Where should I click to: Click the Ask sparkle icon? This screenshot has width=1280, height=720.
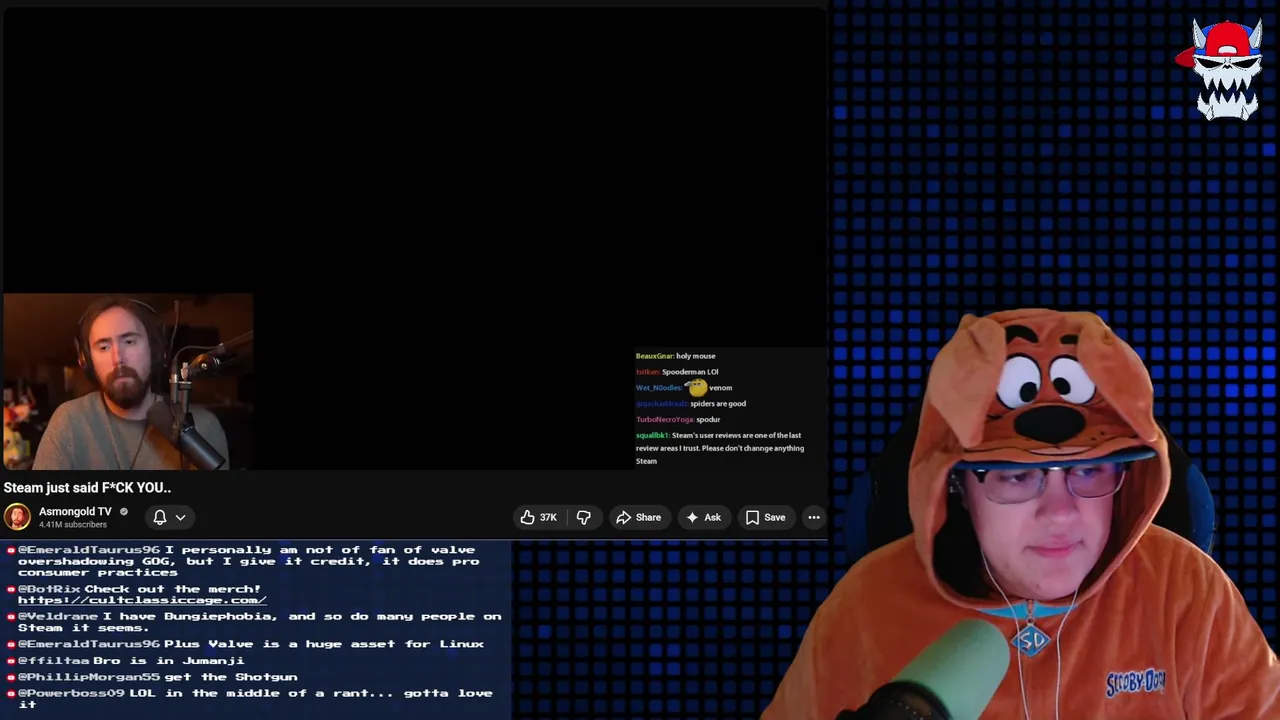click(x=692, y=517)
